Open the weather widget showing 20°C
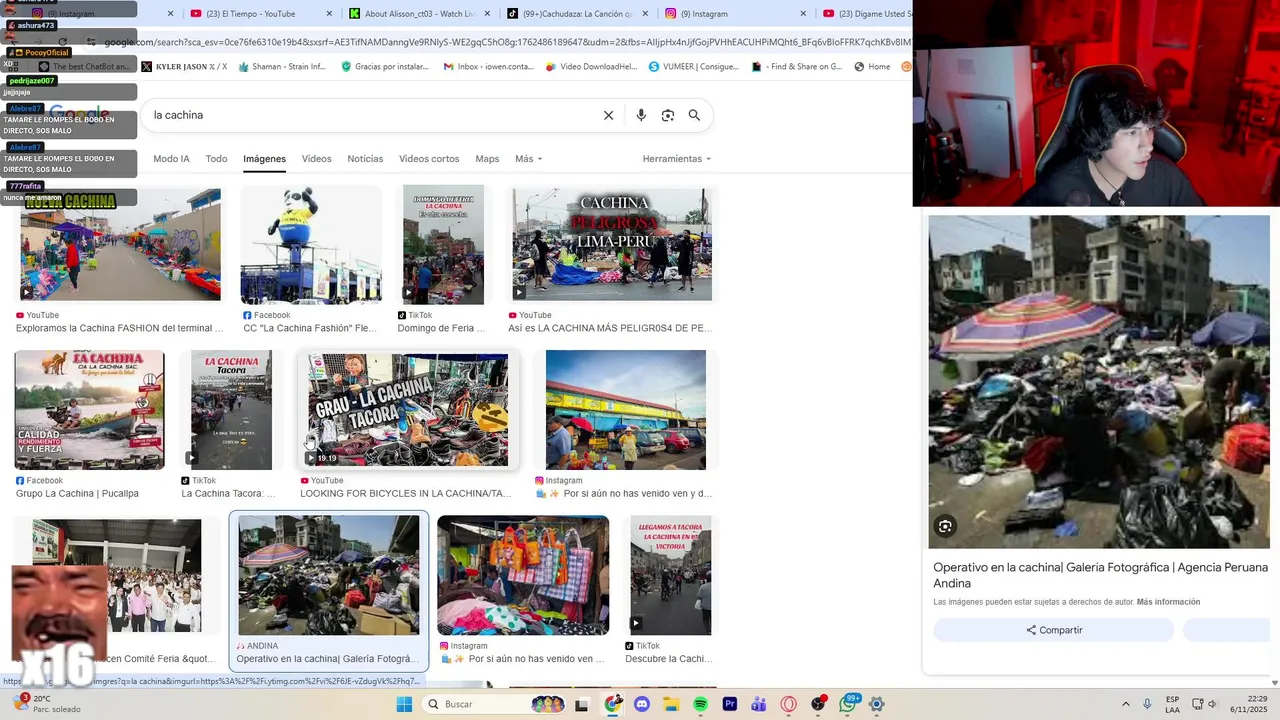 click(x=46, y=704)
